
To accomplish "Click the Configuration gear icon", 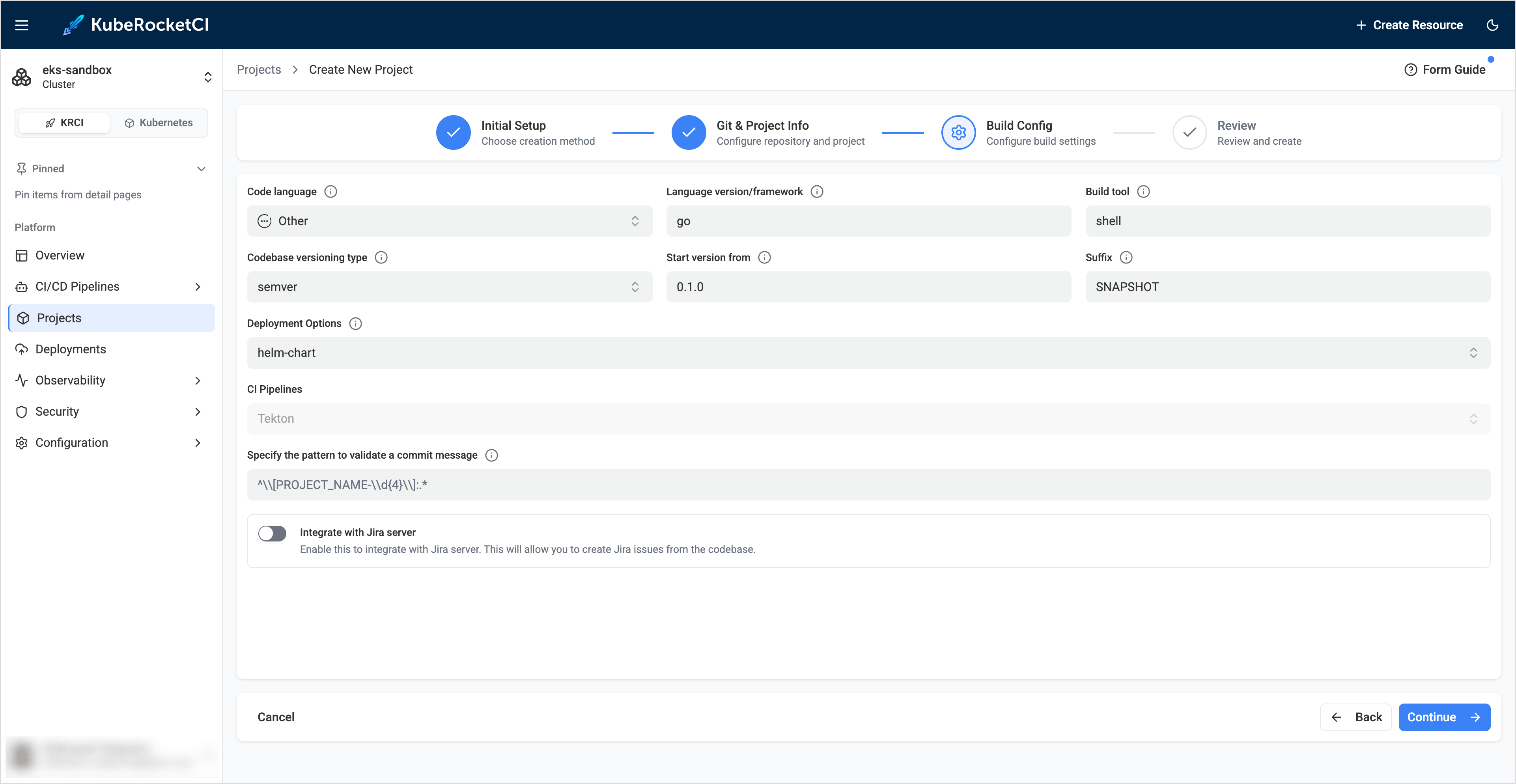I will [22, 442].
